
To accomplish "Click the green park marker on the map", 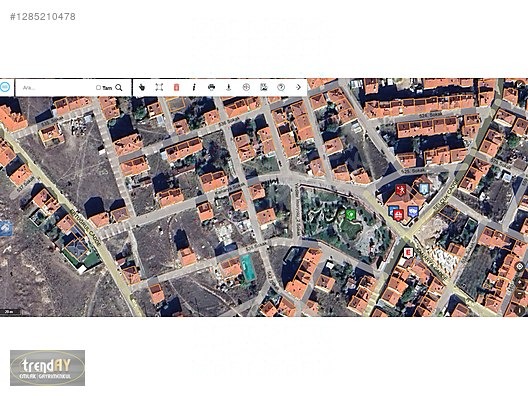I will tap(350, 214).
